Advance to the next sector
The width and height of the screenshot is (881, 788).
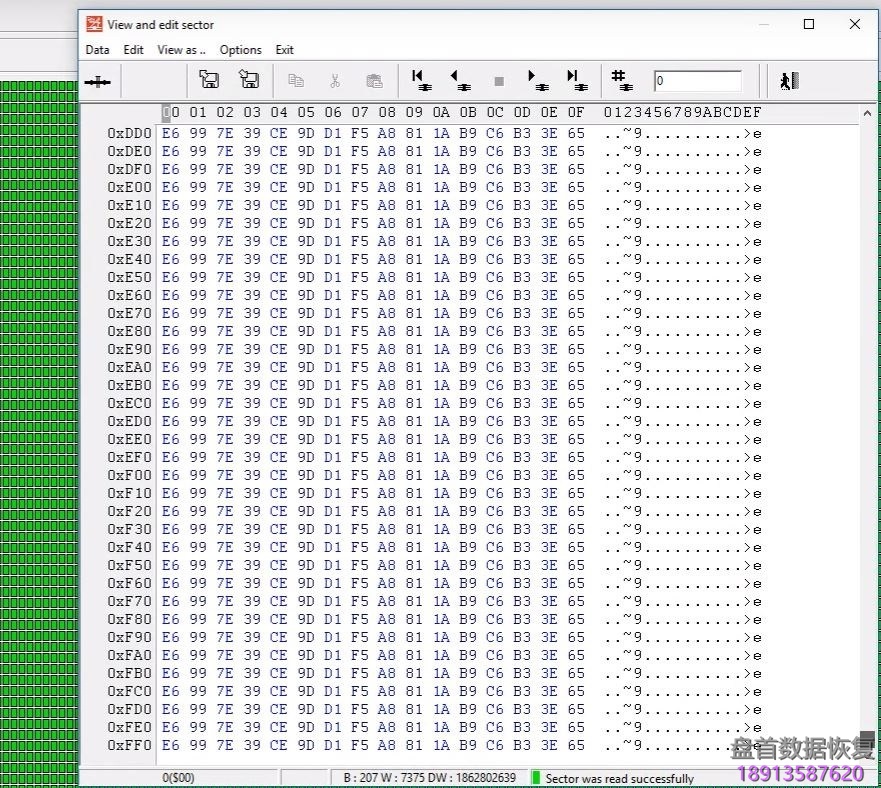coord(538,80)
